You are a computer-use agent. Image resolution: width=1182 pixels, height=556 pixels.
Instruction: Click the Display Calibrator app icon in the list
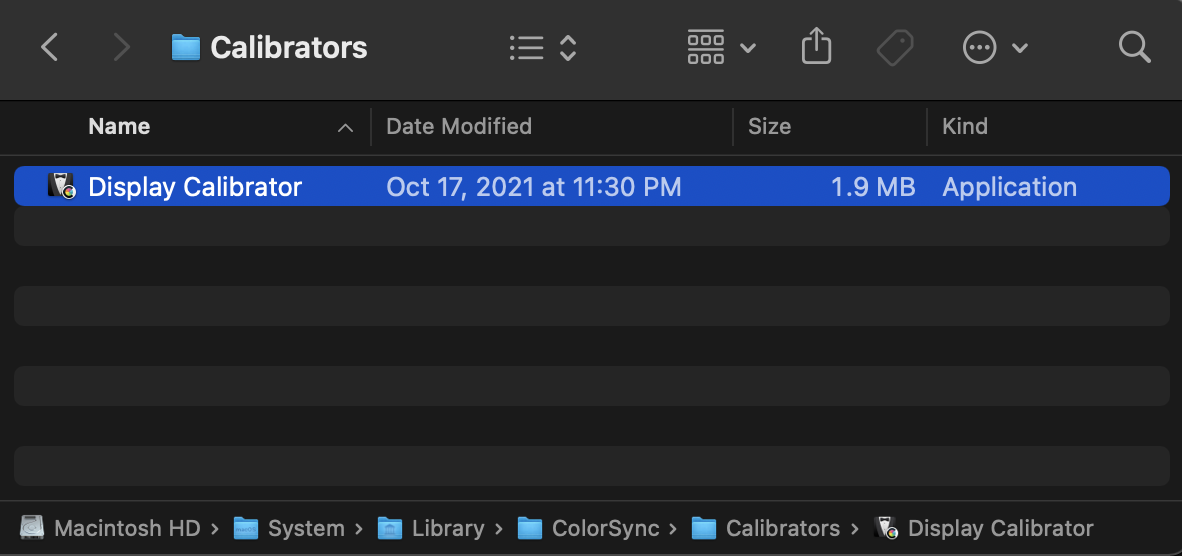pos(62,186)
